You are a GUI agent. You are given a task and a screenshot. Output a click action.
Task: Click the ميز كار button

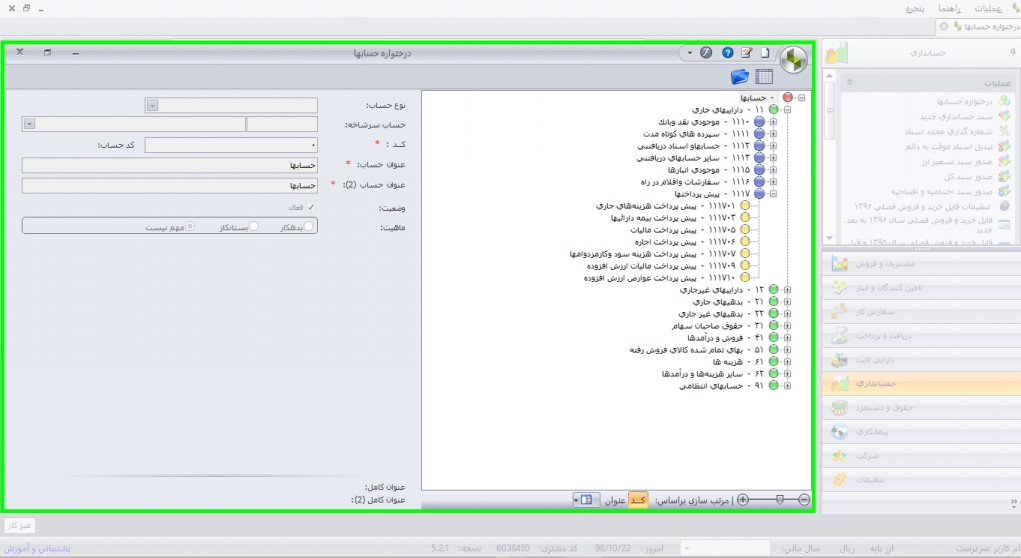click(x=20, y=525)
